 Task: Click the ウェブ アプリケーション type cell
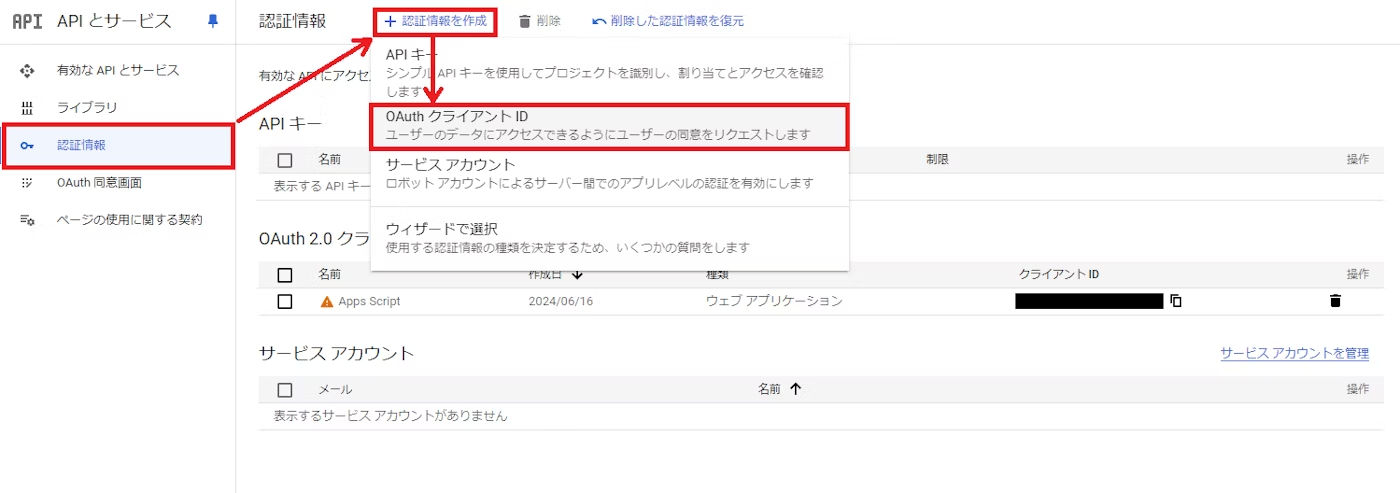tap(774, 301)
